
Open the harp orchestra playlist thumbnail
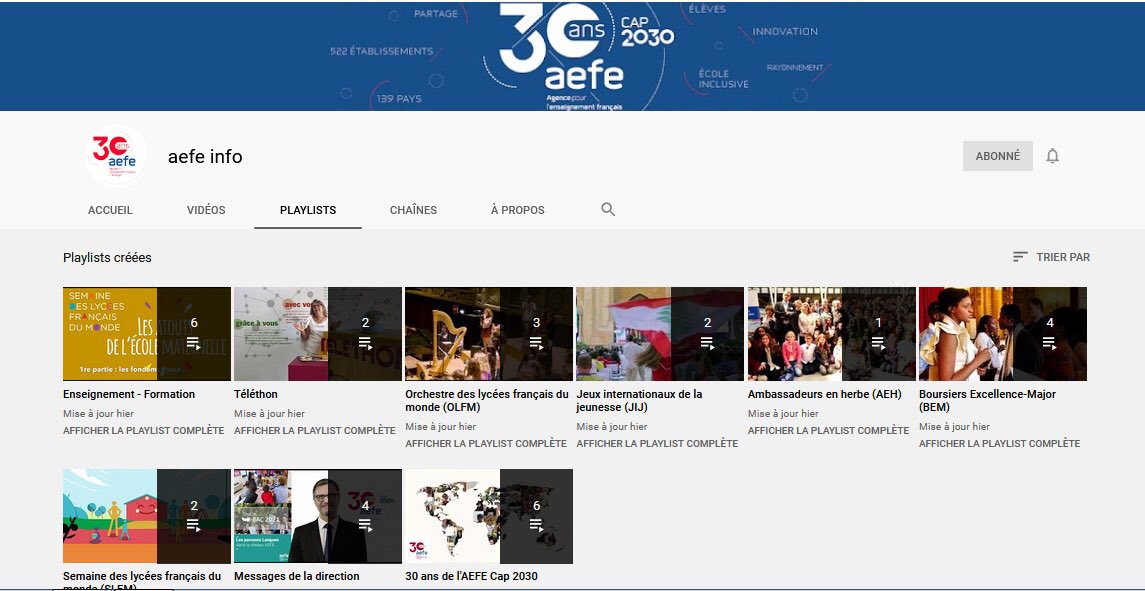[489, 334]
